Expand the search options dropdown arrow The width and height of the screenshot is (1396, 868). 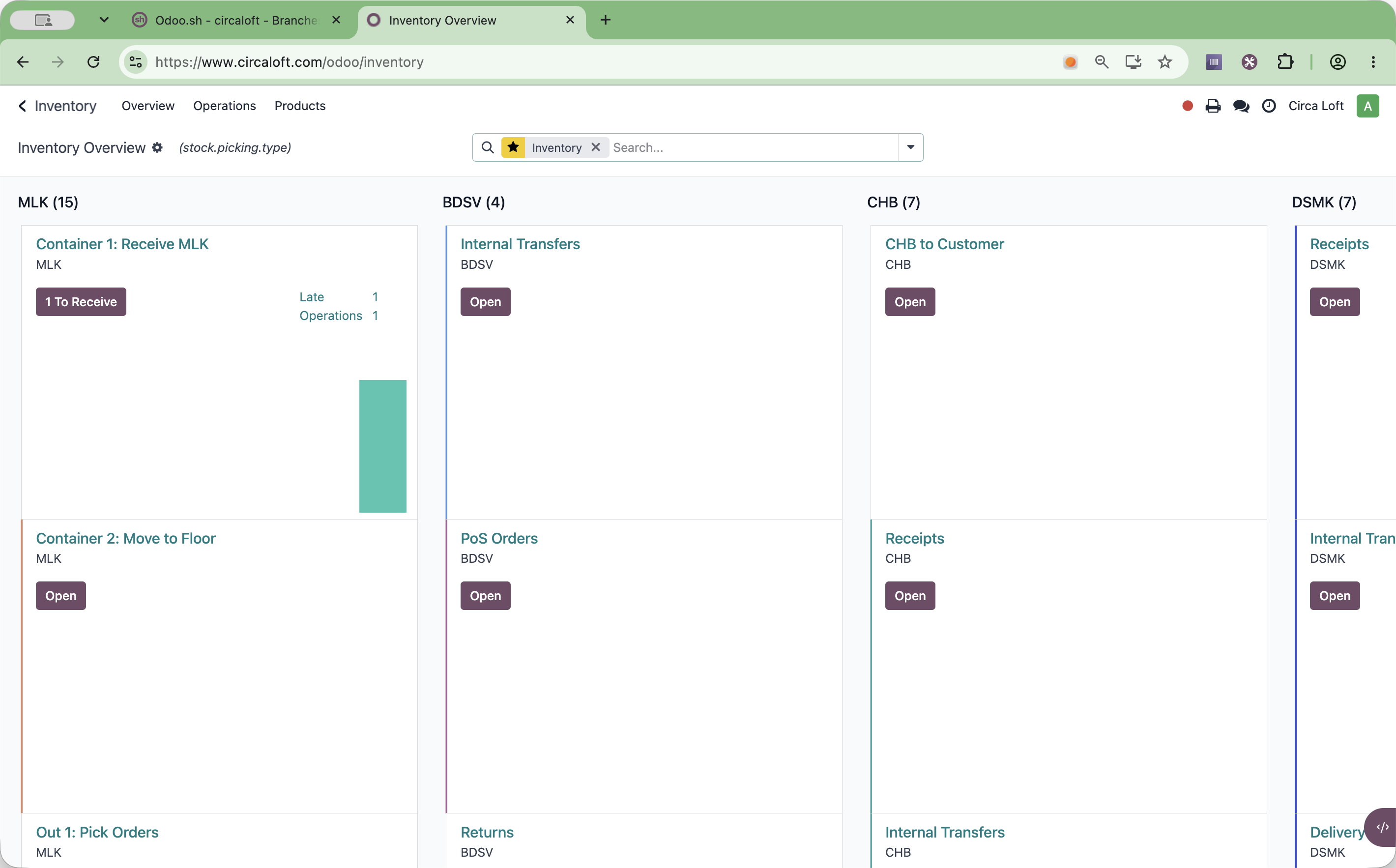(x=910, y=147)
